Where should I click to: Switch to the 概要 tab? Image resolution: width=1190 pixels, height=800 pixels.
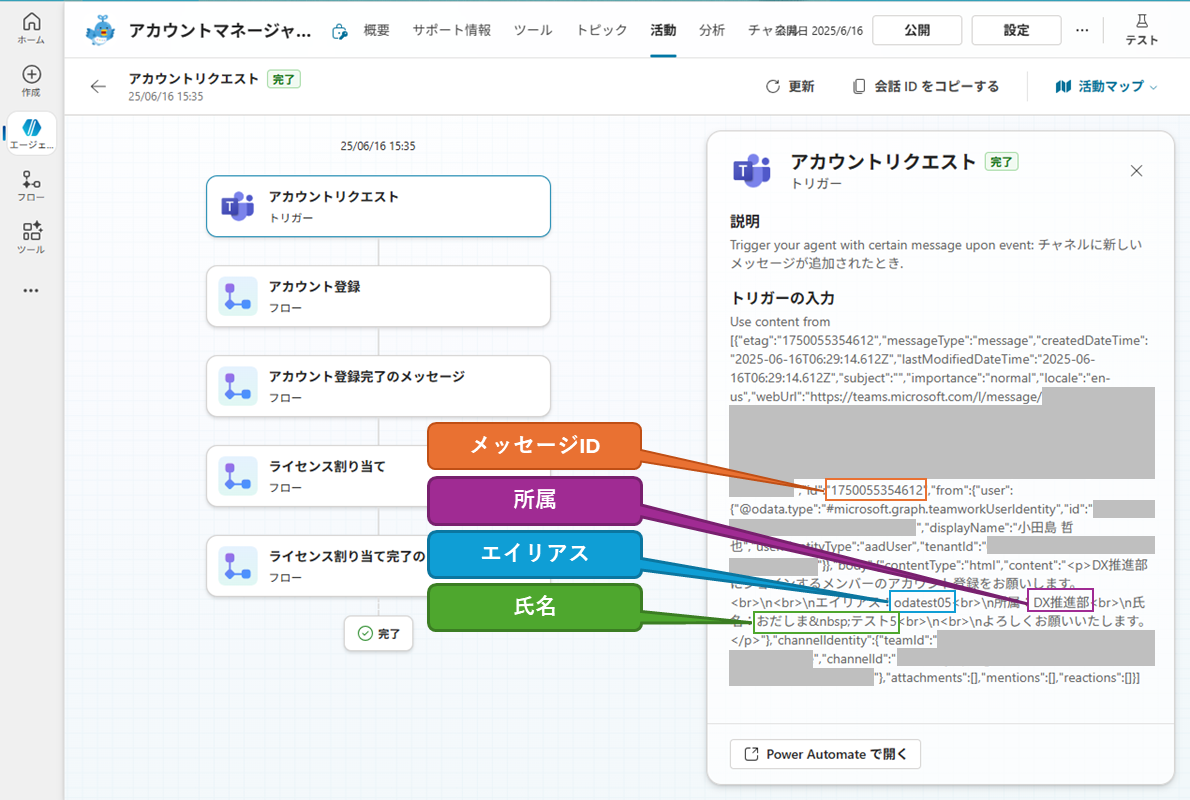pos(376,30)
